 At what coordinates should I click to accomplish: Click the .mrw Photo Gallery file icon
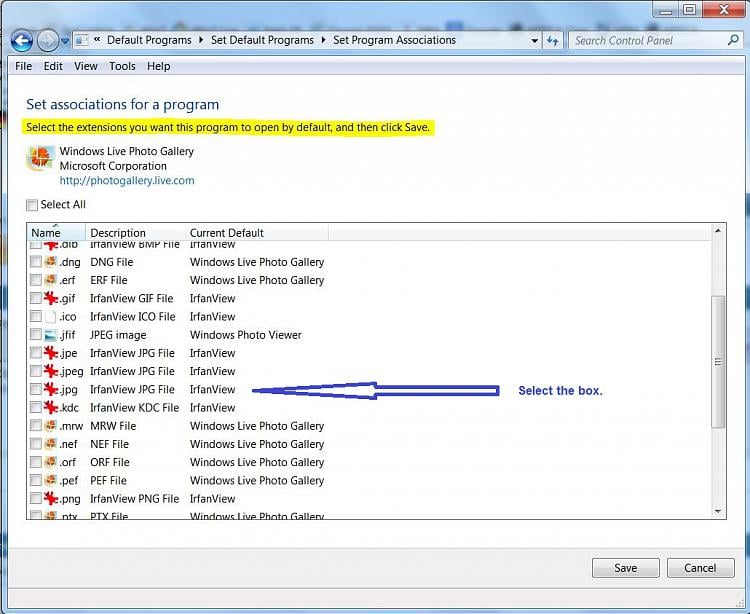coord(51,426)
